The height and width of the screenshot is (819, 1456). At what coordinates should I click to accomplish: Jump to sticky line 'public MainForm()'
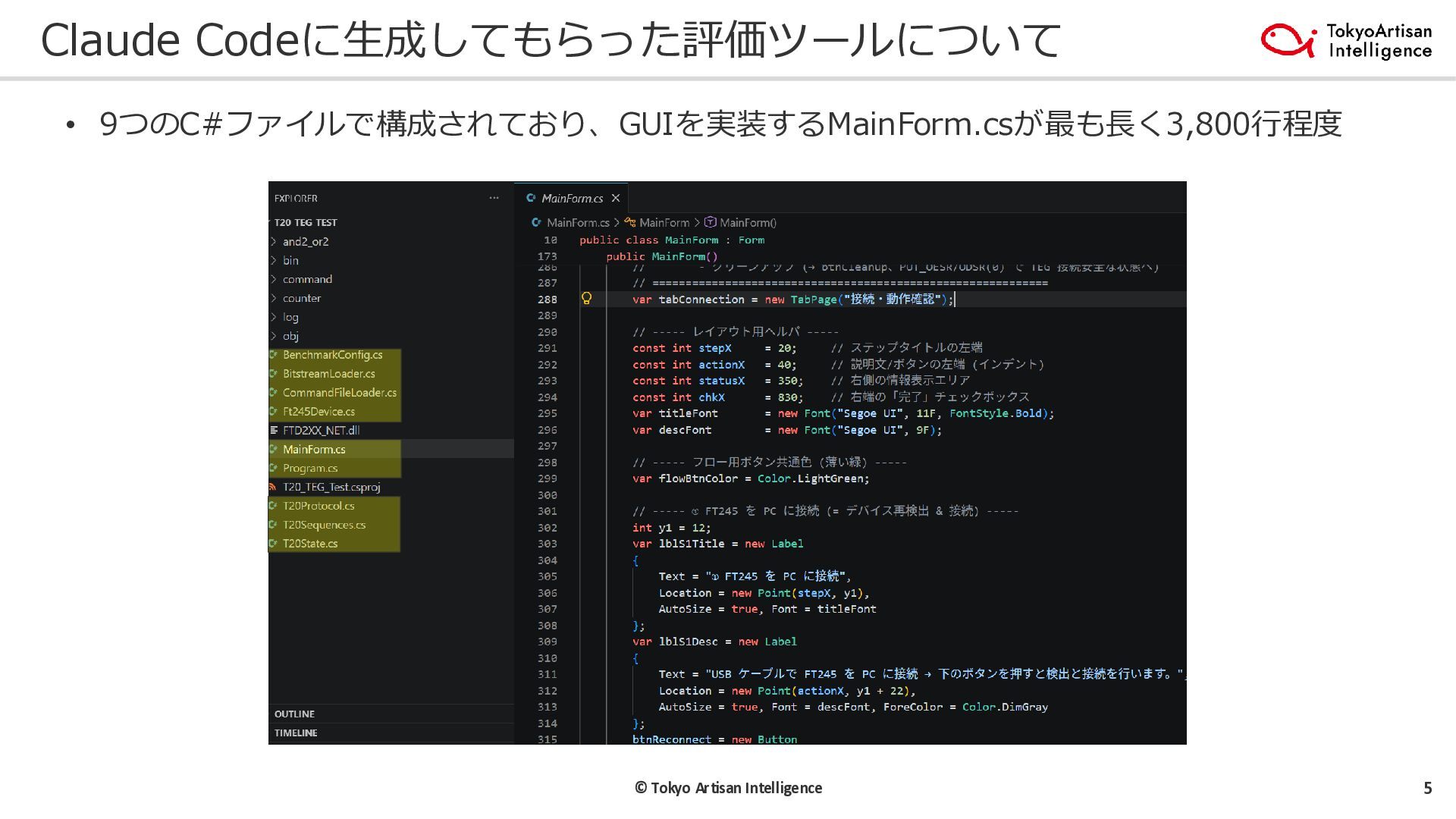661,257
